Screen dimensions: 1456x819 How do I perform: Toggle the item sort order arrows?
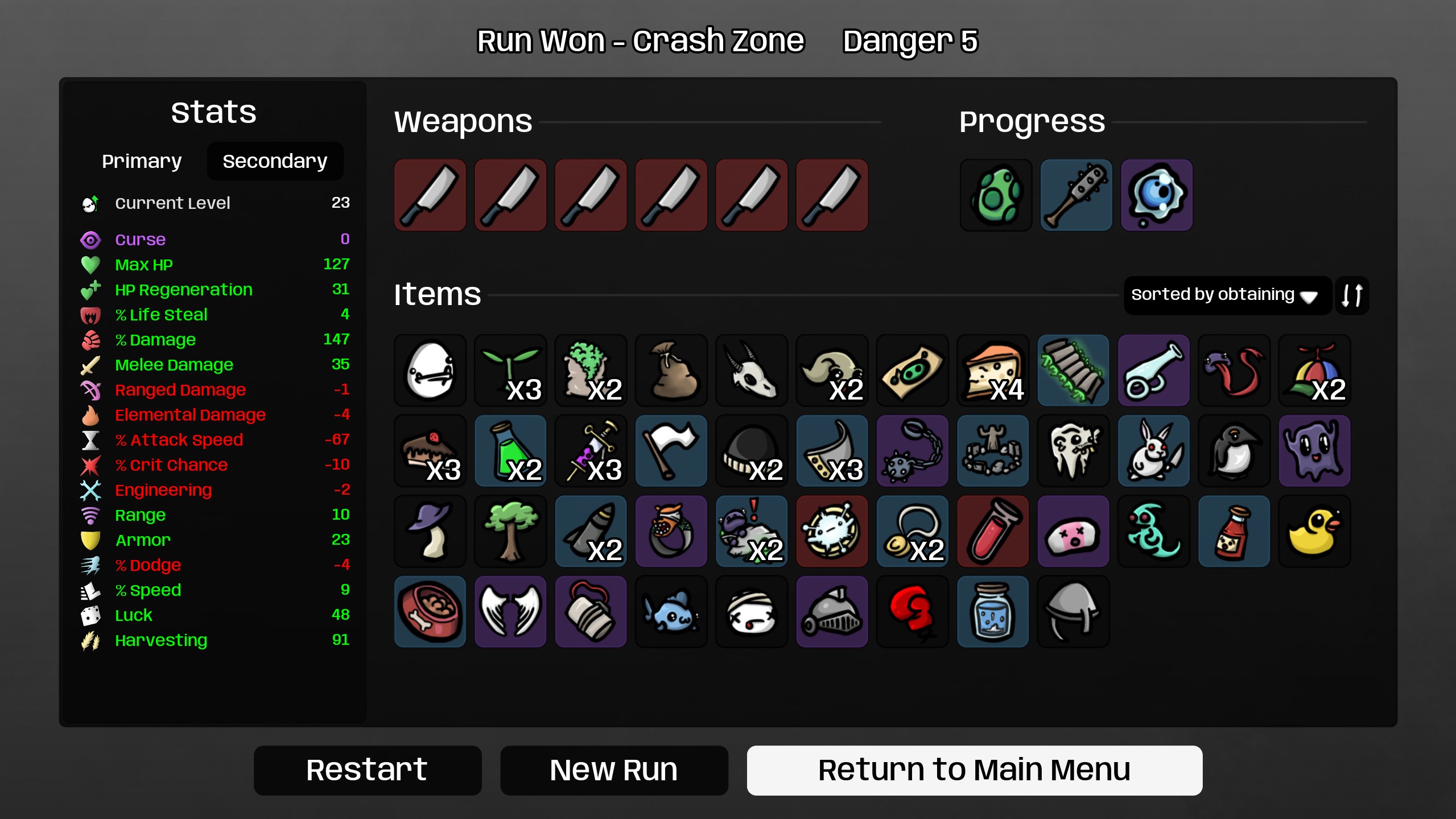point(1352,295)
